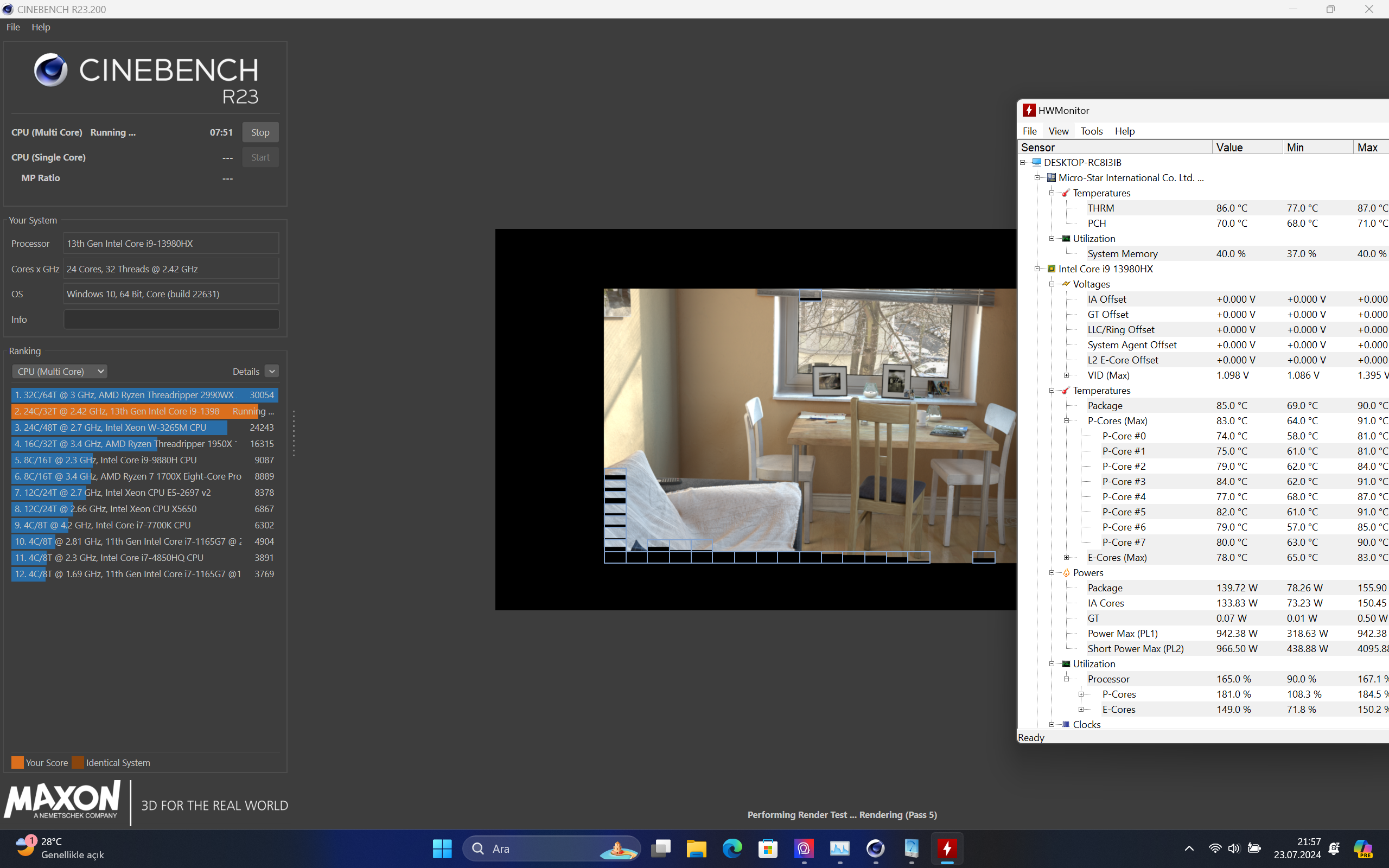Click the volume speaker tray icon
1389x868 pixels.
[x=1234, y=848]
